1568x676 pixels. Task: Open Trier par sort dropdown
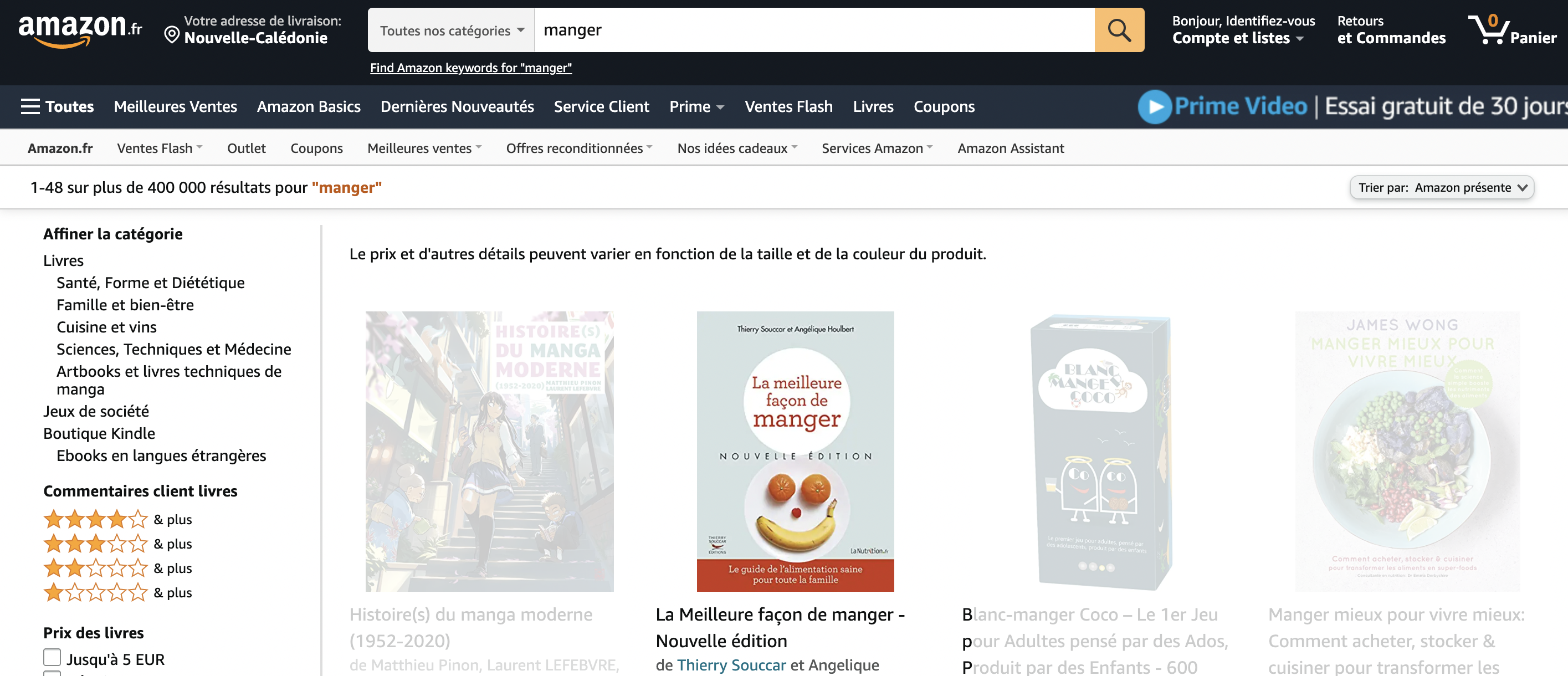tap(1441, 187)
